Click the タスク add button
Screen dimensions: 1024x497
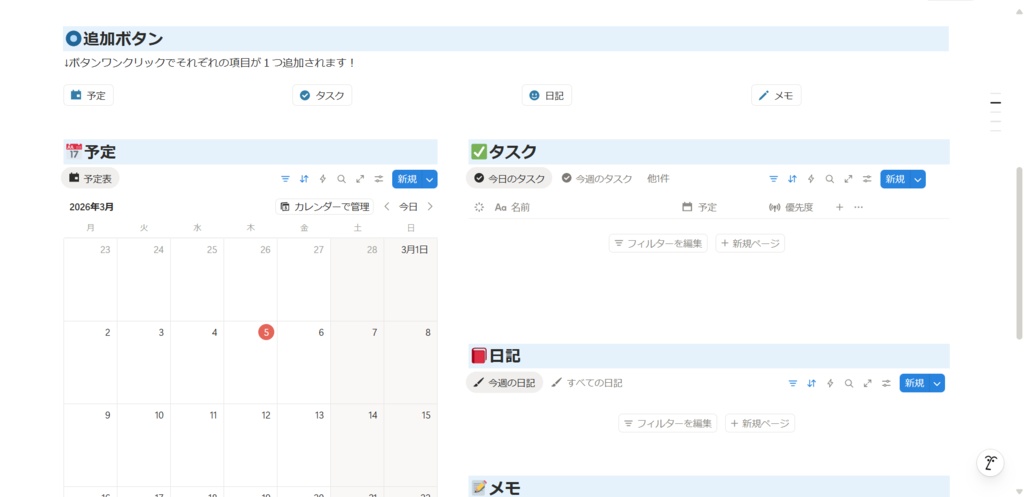[322, 95]
